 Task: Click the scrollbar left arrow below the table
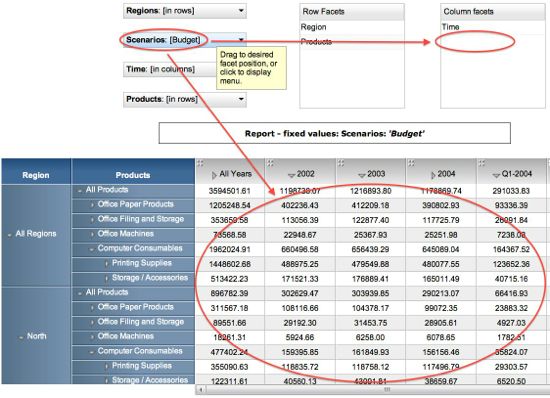tap(201, 390)
